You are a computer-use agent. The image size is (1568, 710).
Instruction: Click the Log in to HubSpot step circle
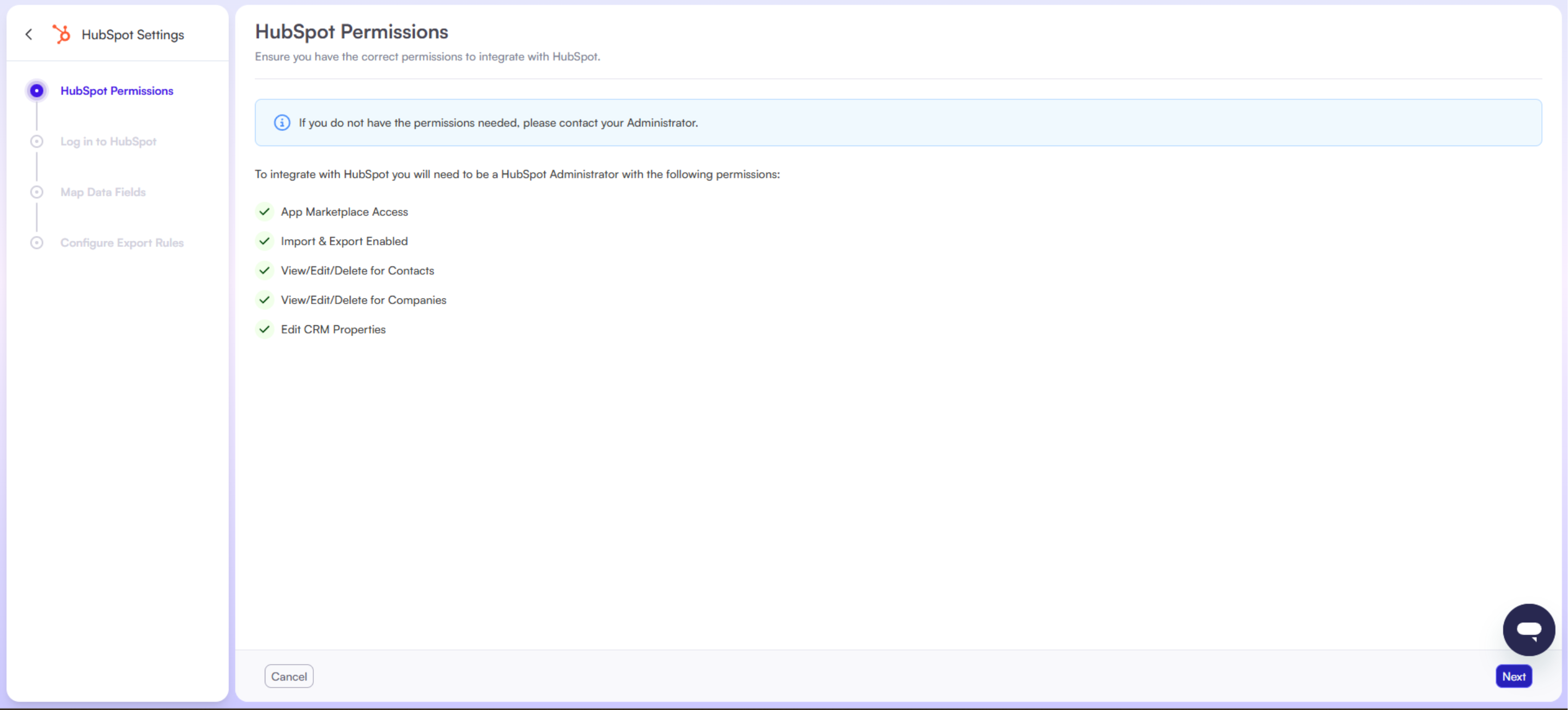pyautogui.click(x=37, y=141)
